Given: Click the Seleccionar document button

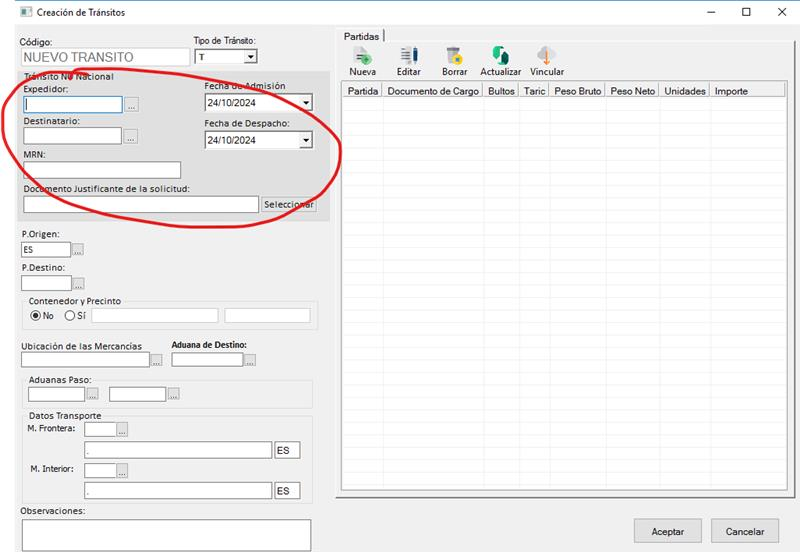Looking at the screenshot, I should [x=288, y=205].
